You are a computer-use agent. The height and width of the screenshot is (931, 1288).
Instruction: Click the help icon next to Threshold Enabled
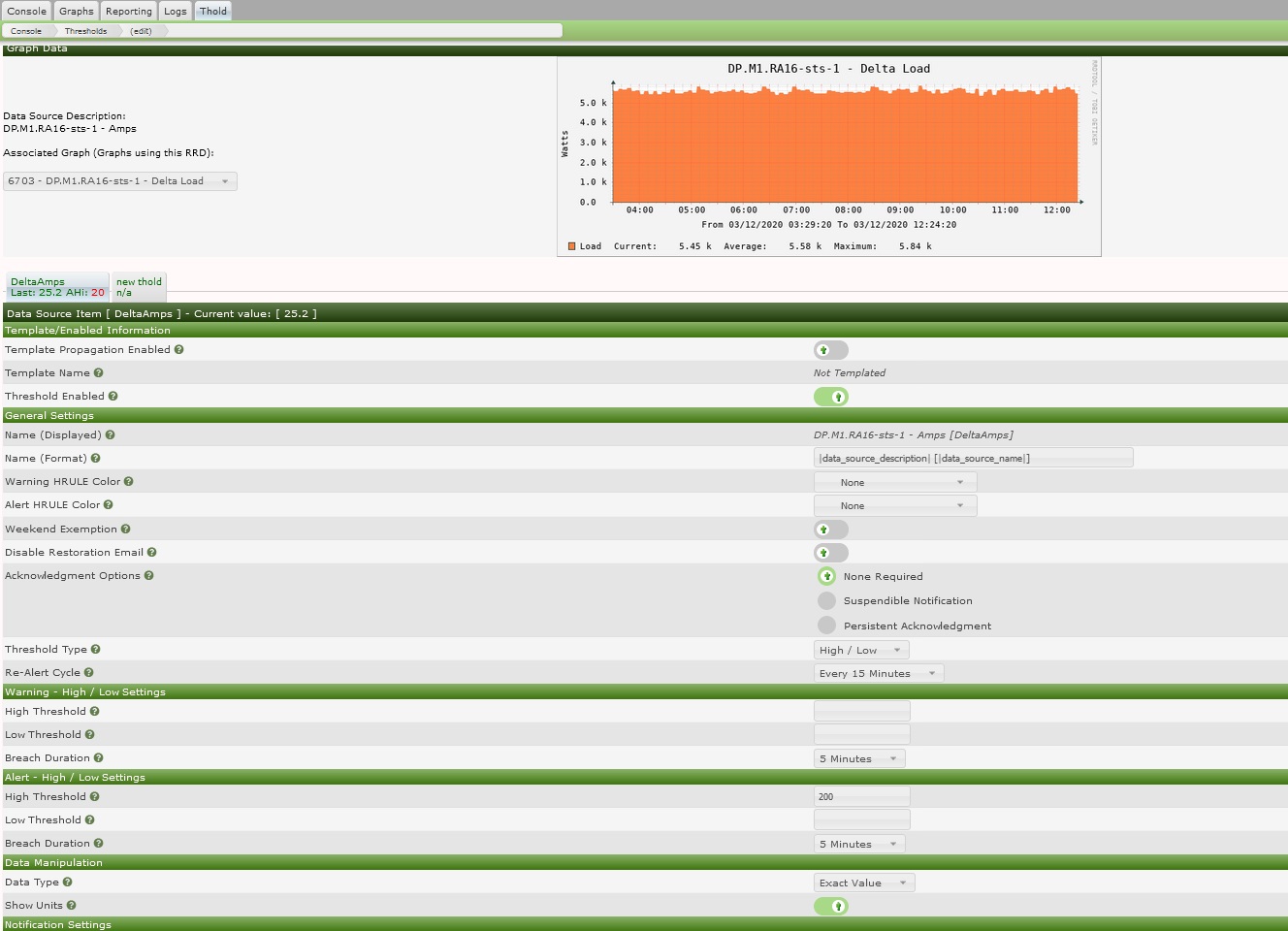[113, 396]
